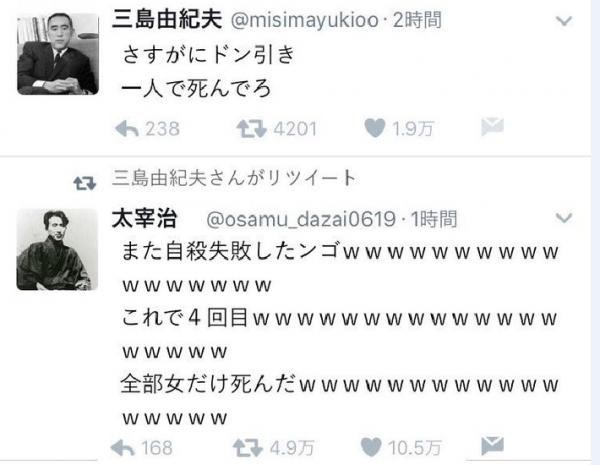600x465 pixels.
Task: Visit the @osamu_dazai0619 handle
Action: click(x=301, y=219)
